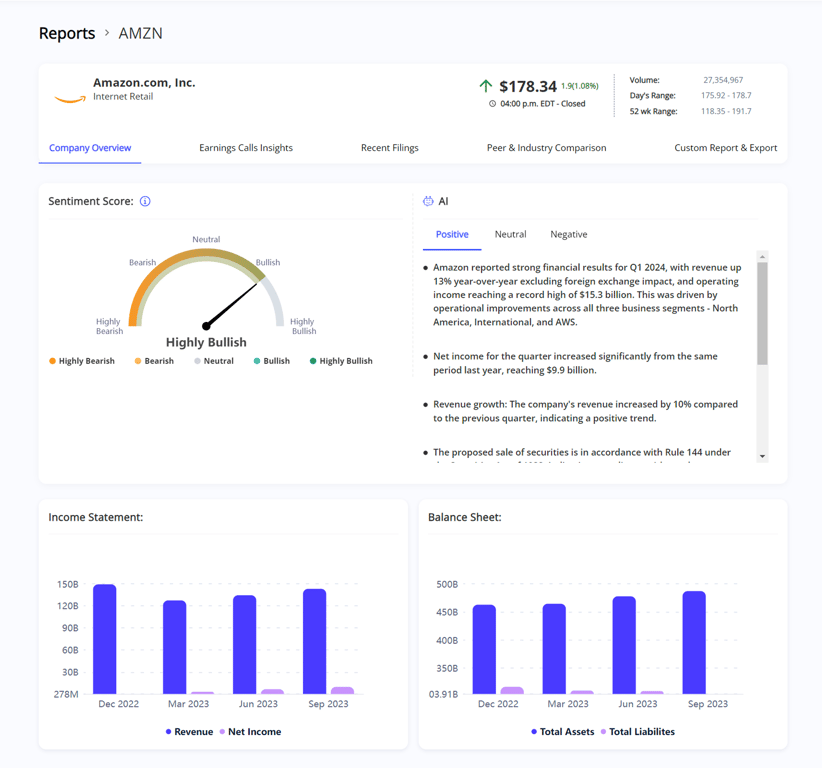The width and height of the screenshot is (822, 768).
Task: Open the Earnings Calls Insights tab
Action: click(246, 148)
